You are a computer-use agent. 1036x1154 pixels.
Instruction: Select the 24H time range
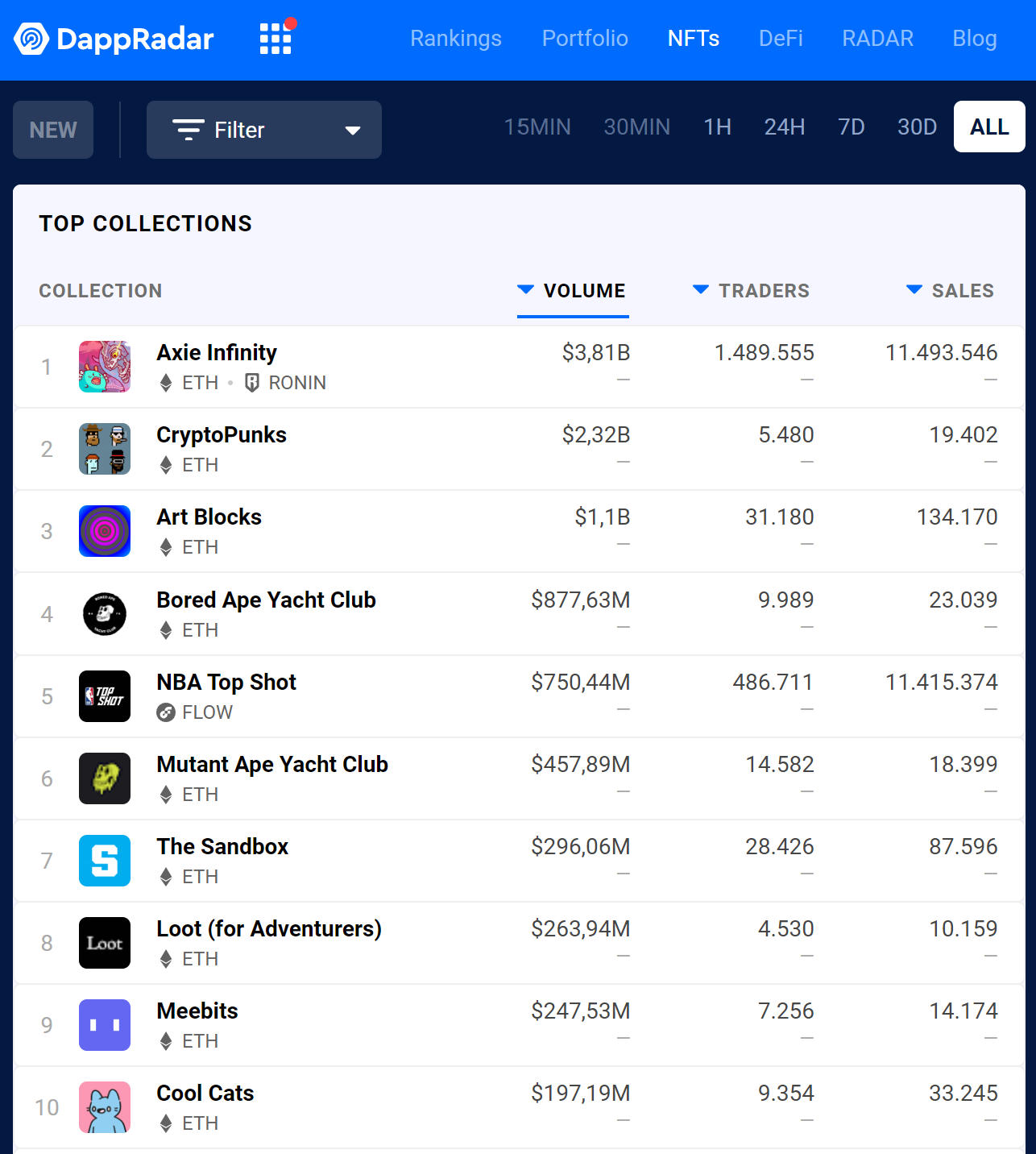(785, 127)
